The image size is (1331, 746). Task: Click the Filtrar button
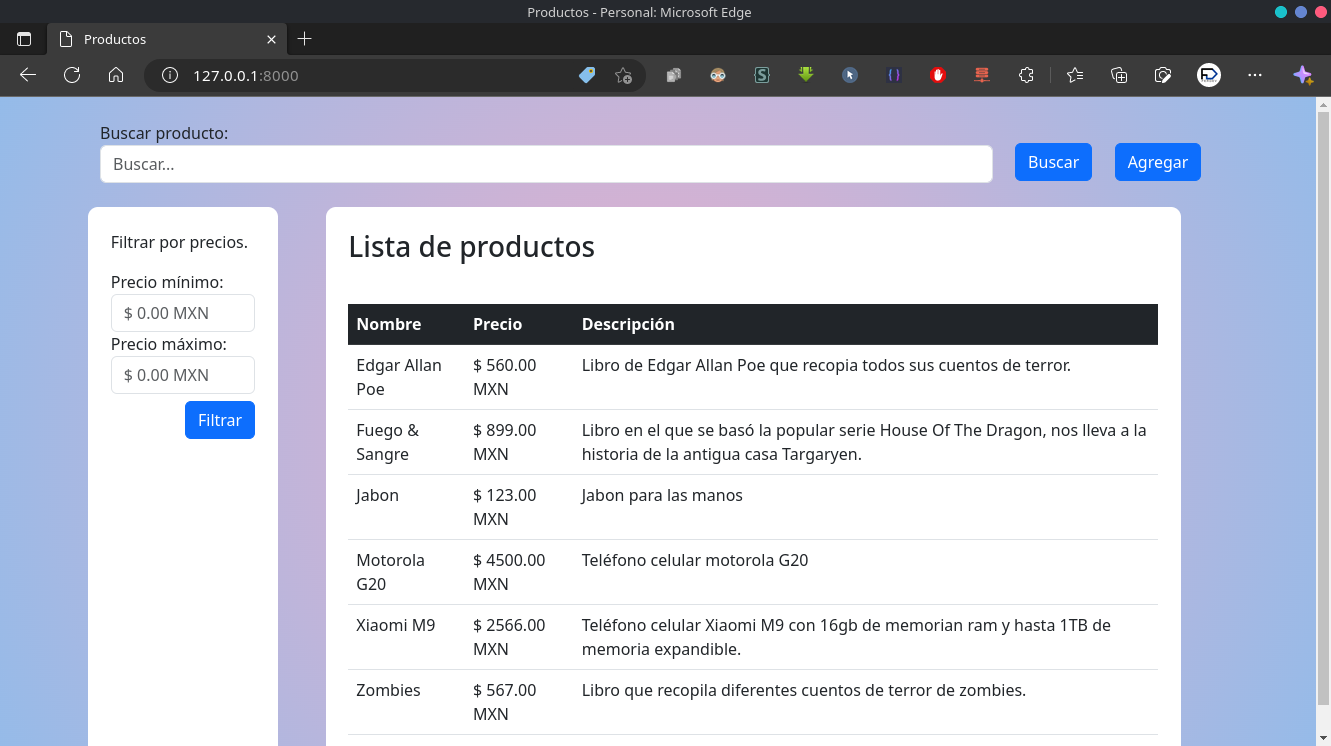(x=220, y=420)
